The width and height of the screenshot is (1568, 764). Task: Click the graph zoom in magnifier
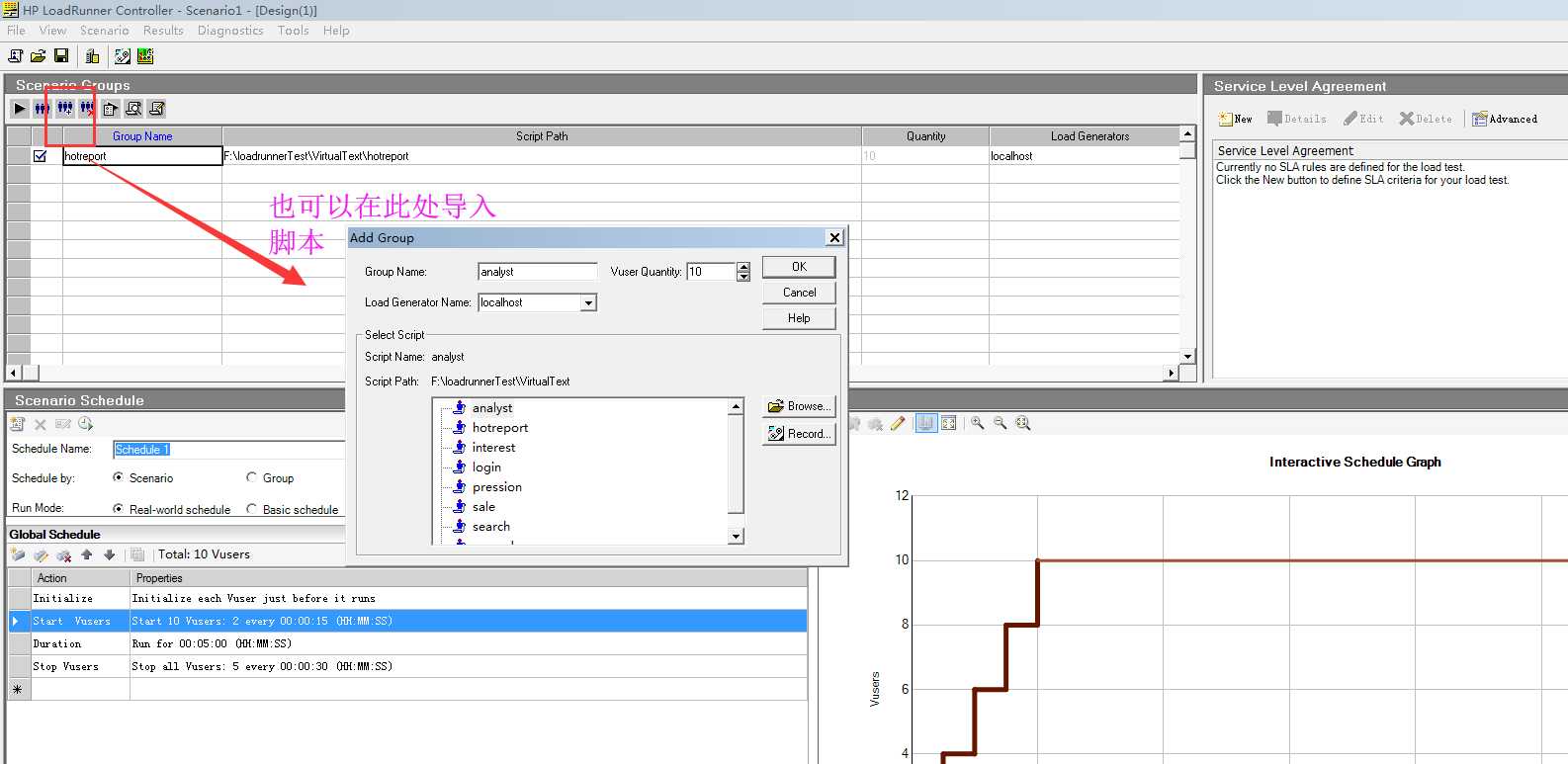click(978, 423)
